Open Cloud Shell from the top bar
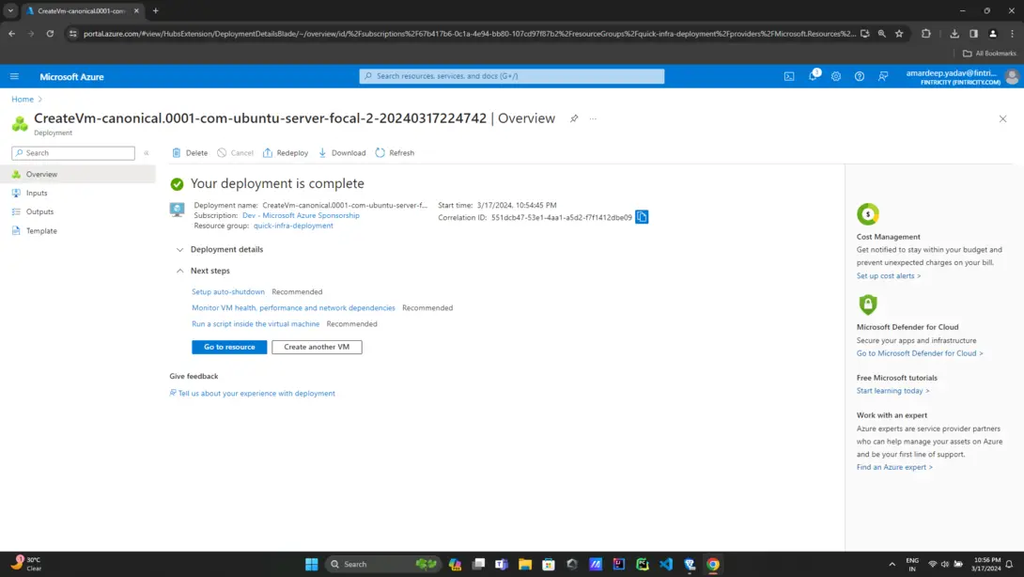This screenshot has width=1024, height=577. 789,76
